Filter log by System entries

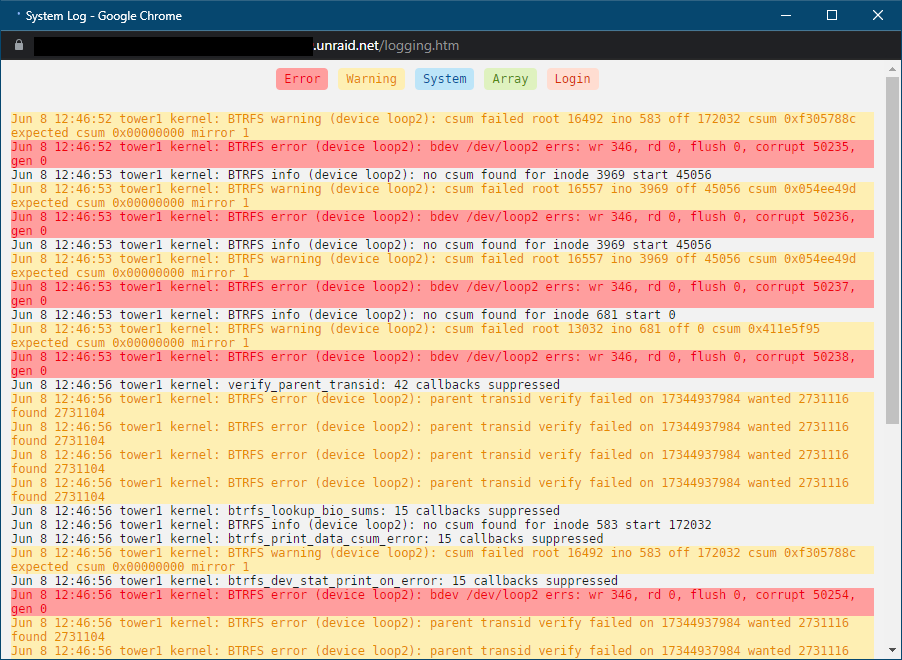444,79
